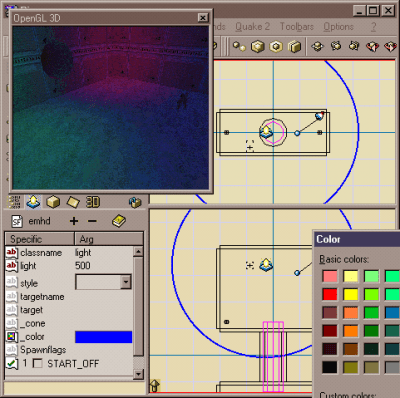The image size is (400, 398).
Task: Select the _cone row label
Action: click(x=33, y=323)
